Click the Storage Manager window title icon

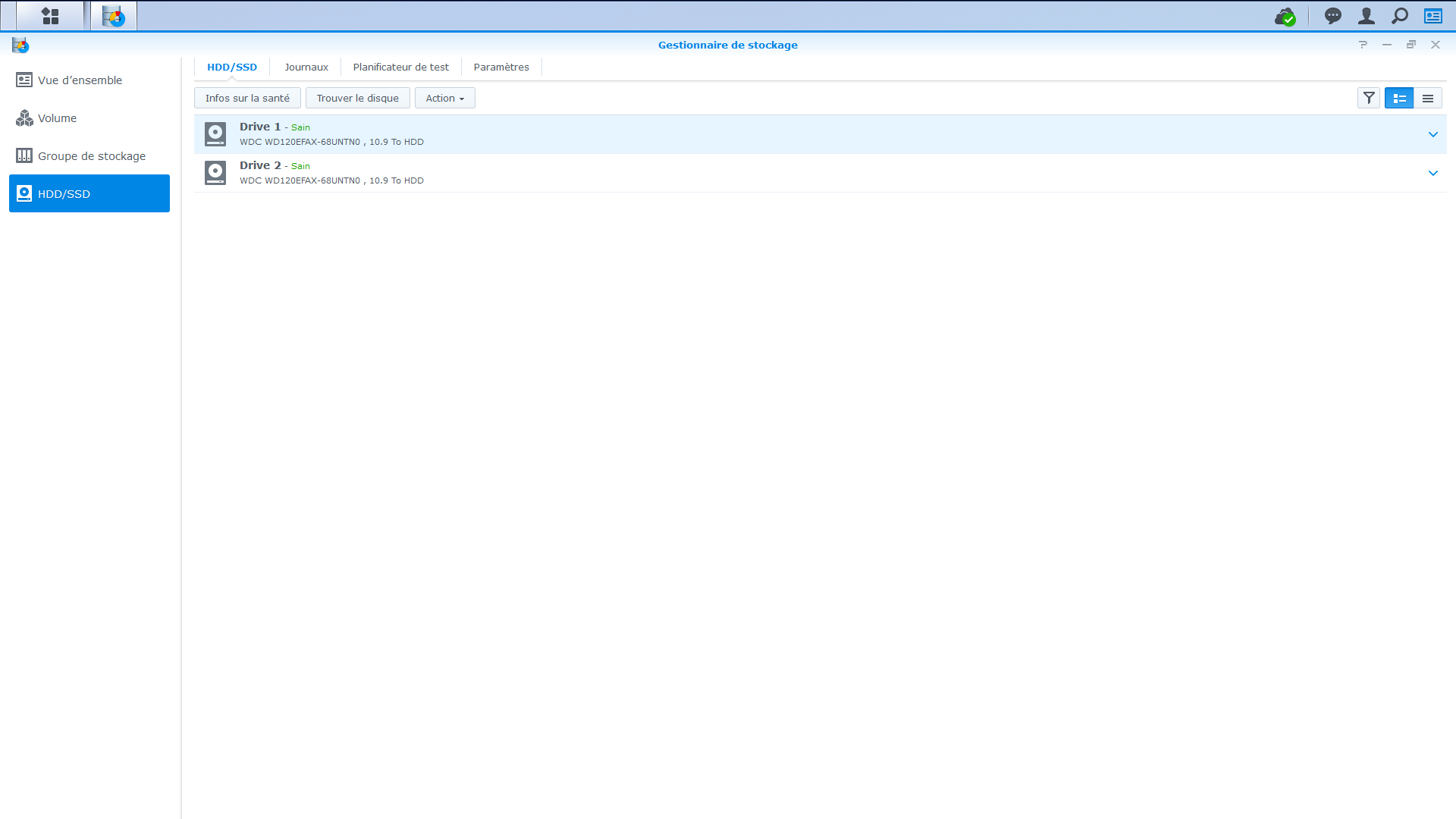[20, 45]
